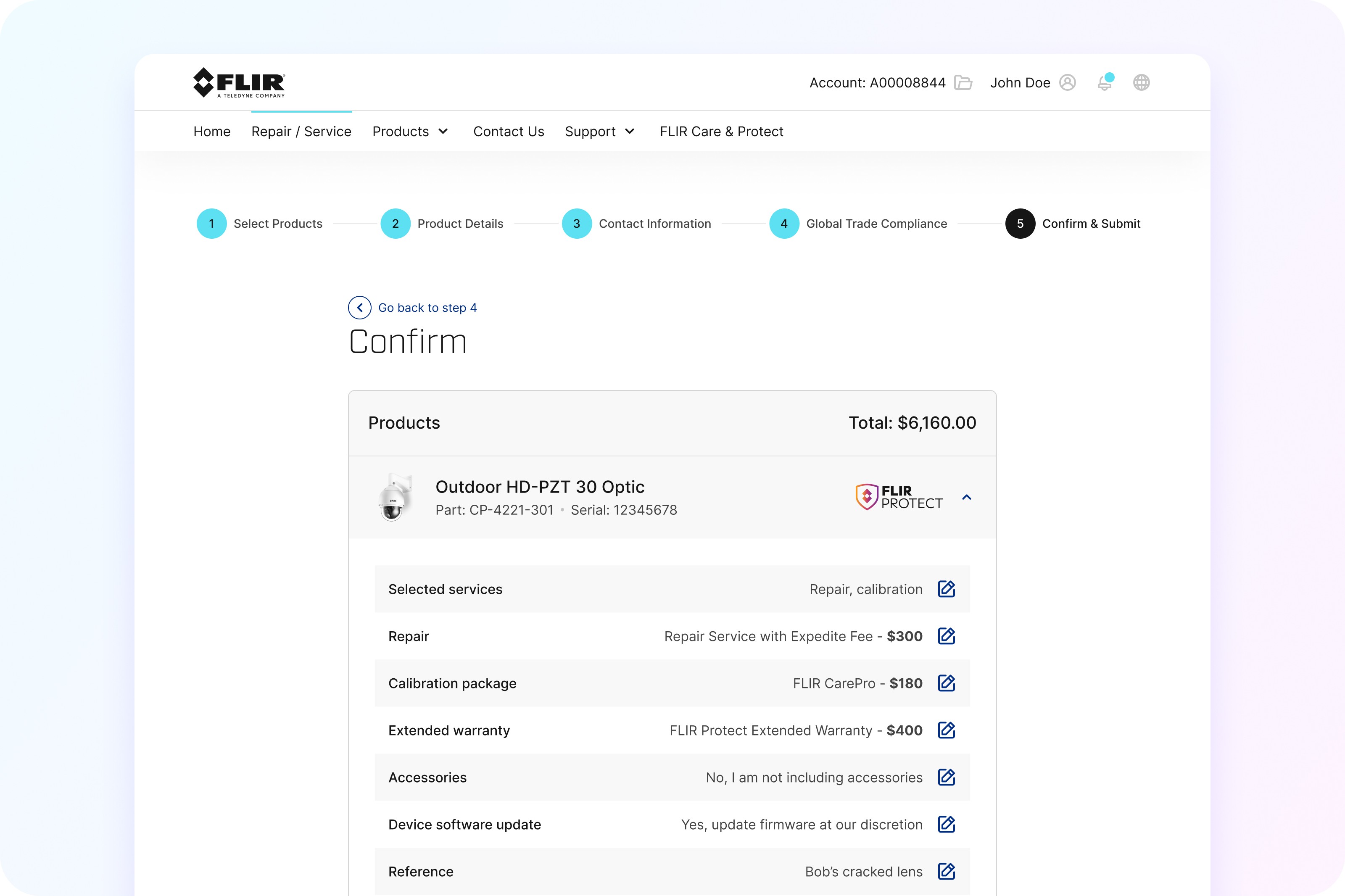Click the Bob's cracked lens value
1345x896 pixels.
(x=864, y=872)
